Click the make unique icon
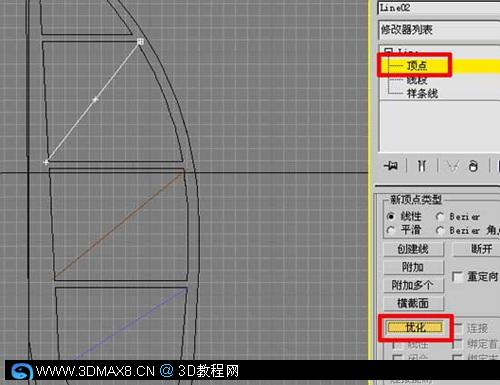The width and height of the screenshot is (500, 385). 453,165
